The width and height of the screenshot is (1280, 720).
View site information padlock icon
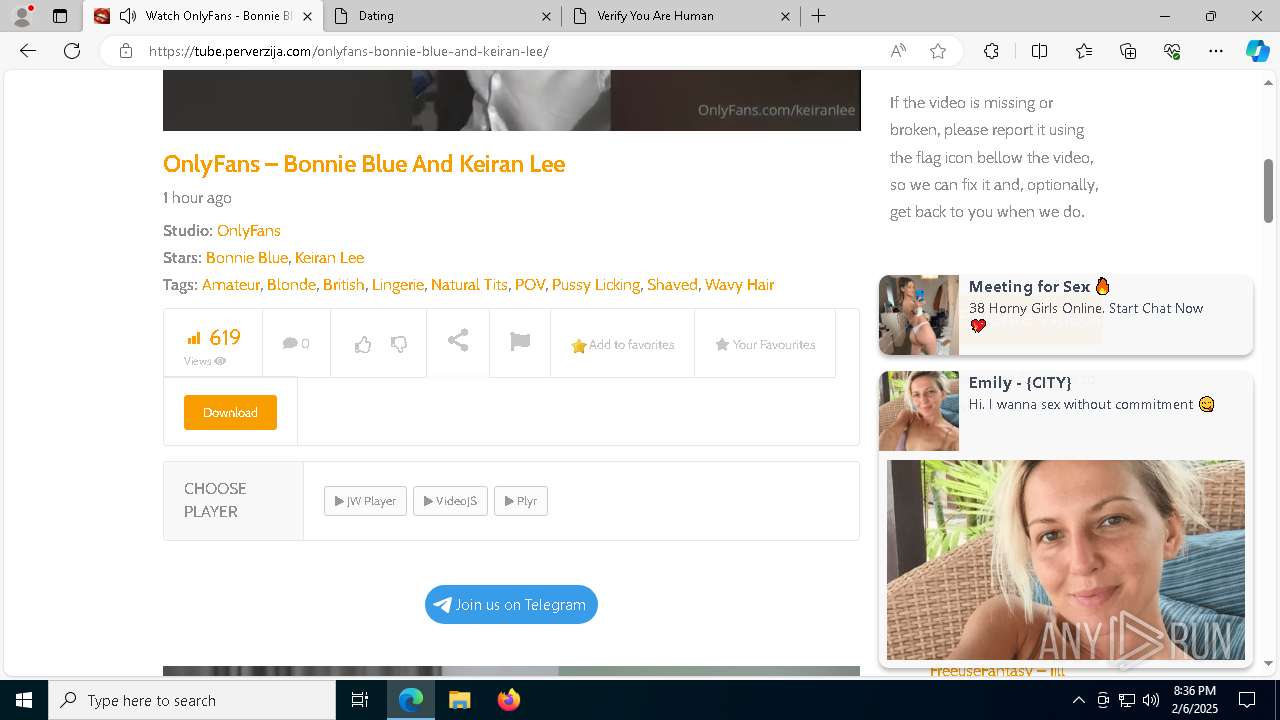click(125, 51)
